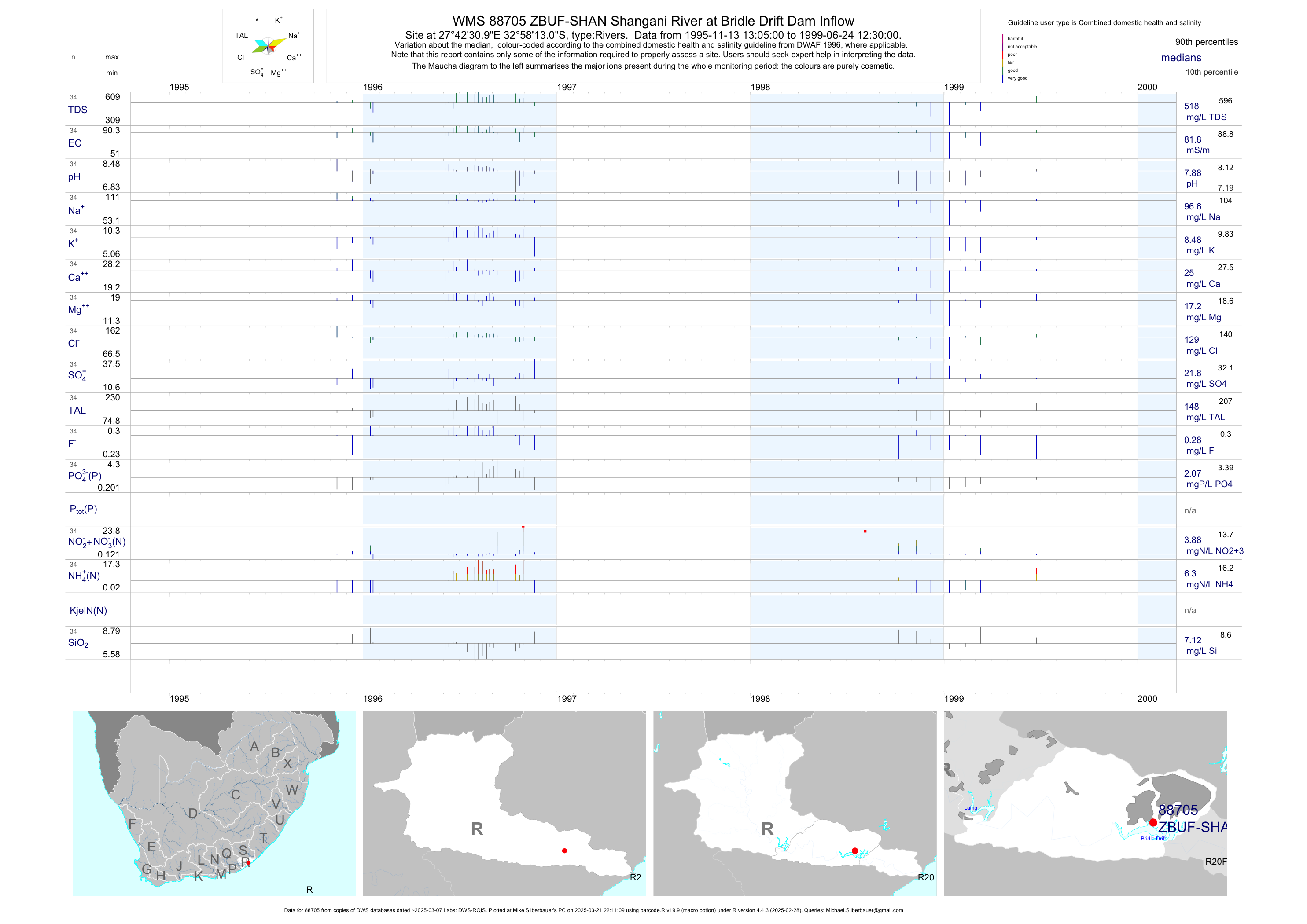Viewport: 1307px width, 924px height.
Task: Click the red site dot on the R2 map
Action: coord(564,851)
